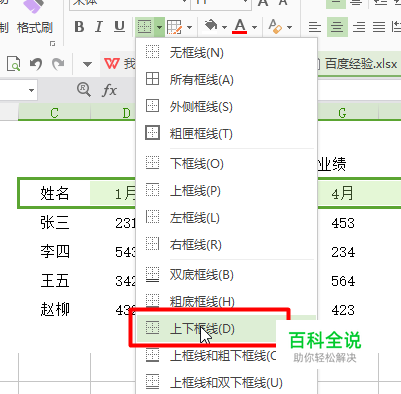Click the zoom magnifier icon in formula bar
Screen dimensions: 401x394
[84, 90]
